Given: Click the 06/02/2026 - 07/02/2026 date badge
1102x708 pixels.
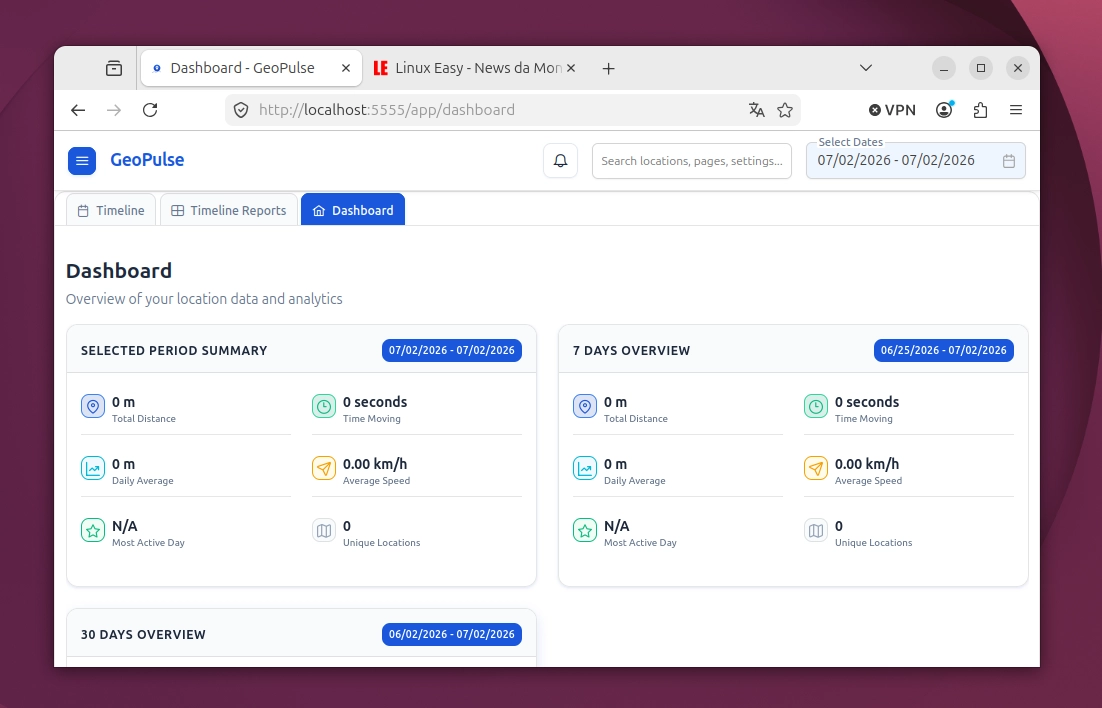Looking at the screenshot, I should point(452,634).
